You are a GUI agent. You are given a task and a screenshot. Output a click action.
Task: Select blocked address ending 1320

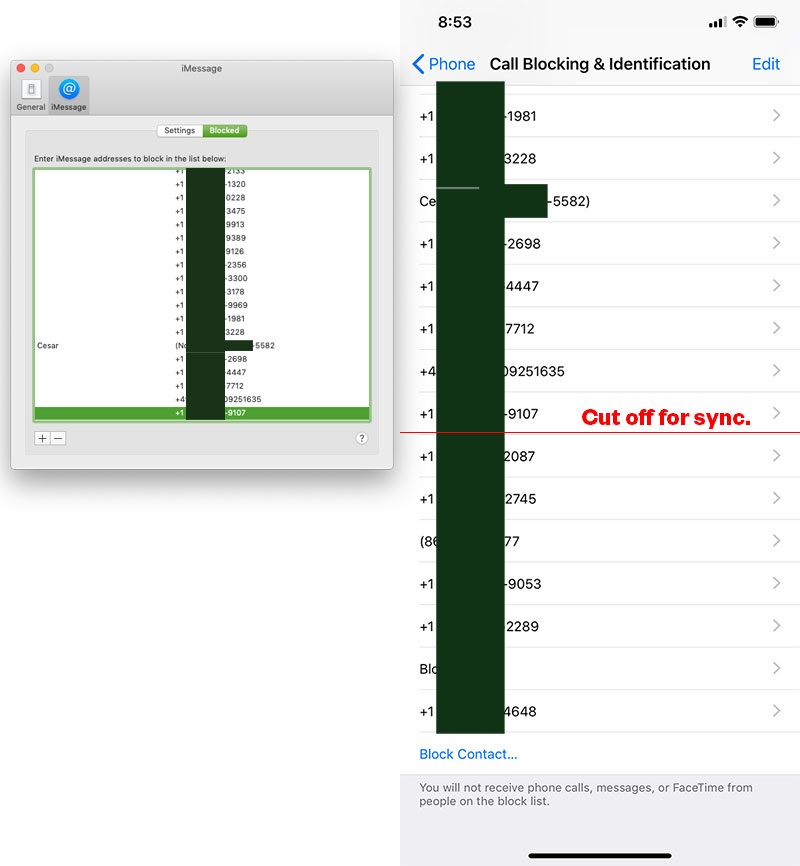[x=202, y=184]
